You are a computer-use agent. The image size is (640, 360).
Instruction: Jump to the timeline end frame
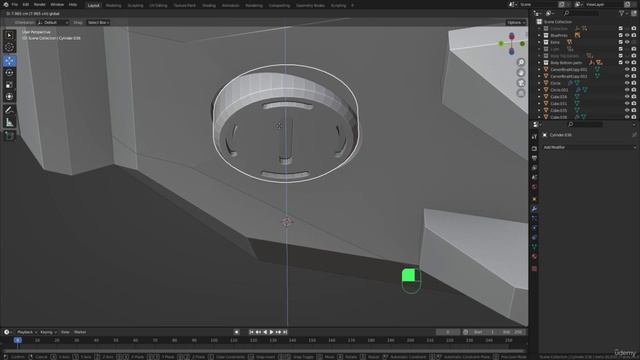(x=285, y=332)
